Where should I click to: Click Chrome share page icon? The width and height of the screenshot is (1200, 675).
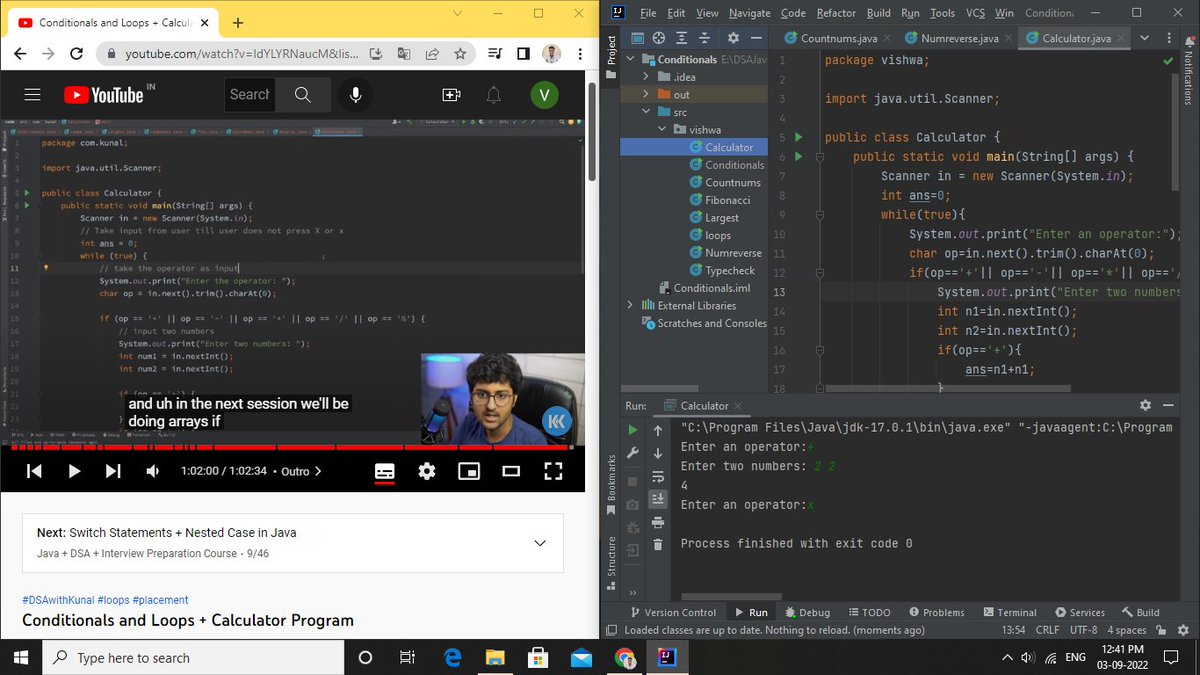click(x=432, y=53)
